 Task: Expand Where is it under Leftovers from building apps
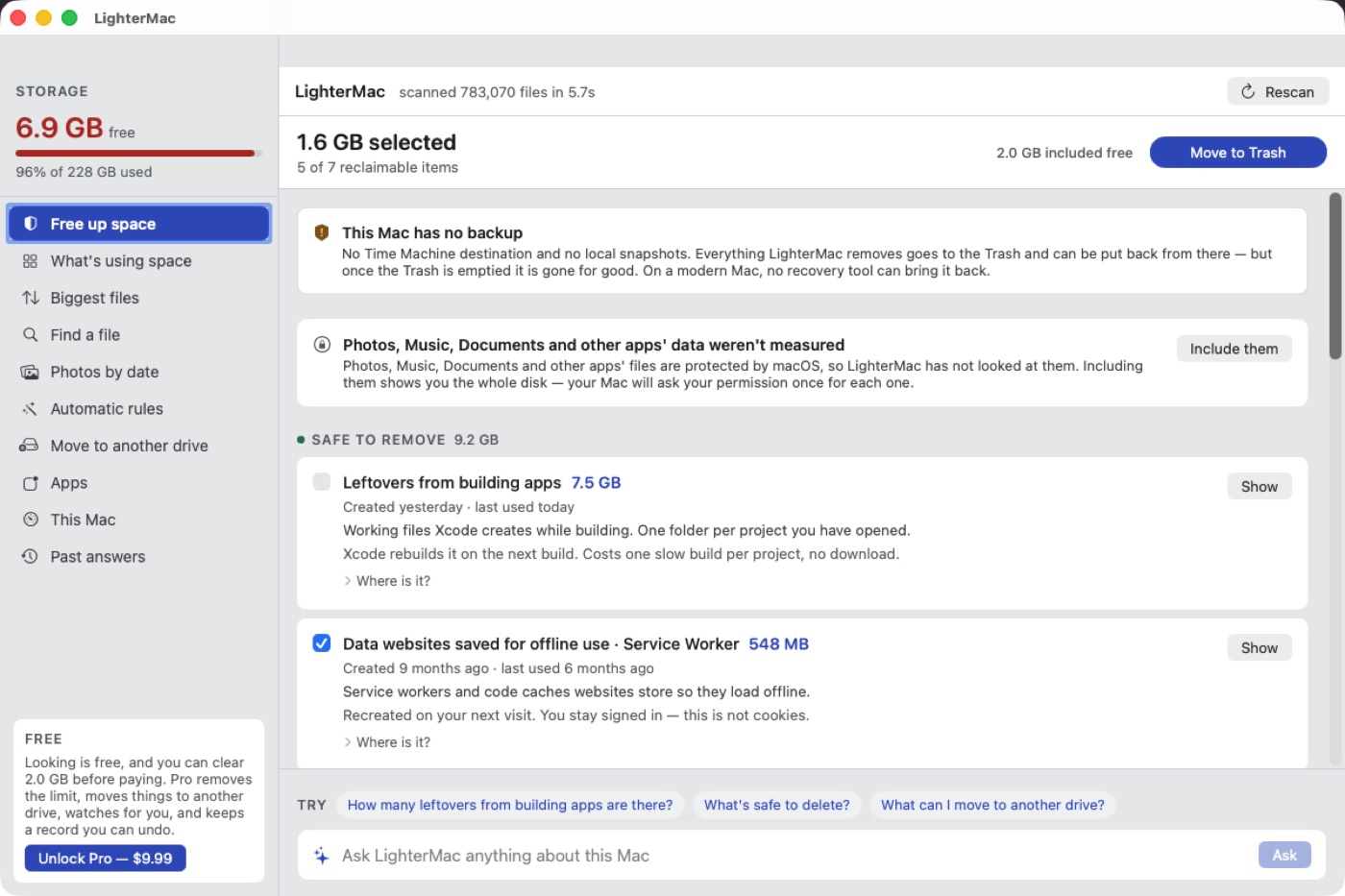click(387, 581)
